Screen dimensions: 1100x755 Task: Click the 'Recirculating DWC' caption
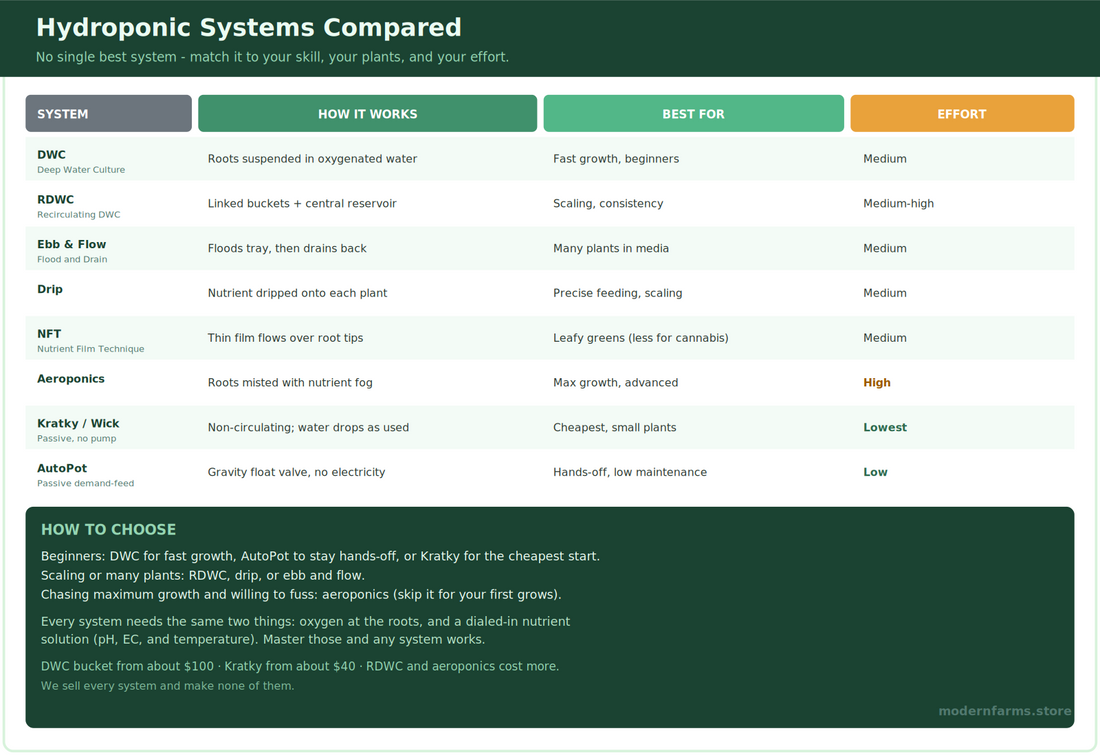click(x=79, y=215)
